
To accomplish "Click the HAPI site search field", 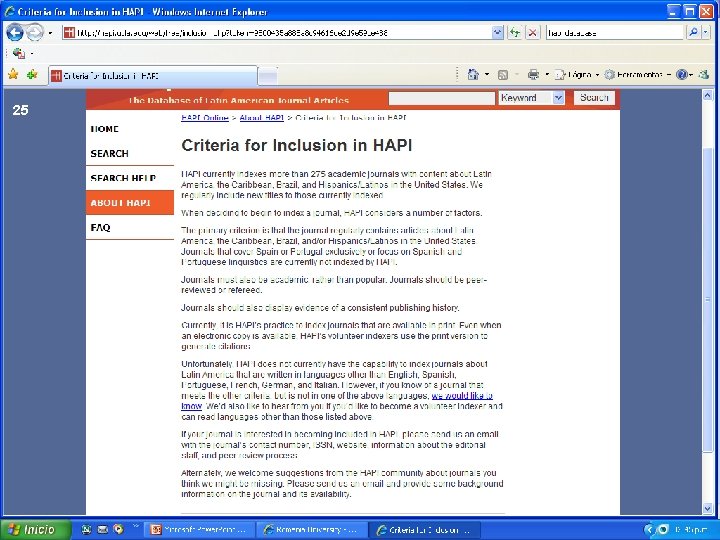I will 442,98.
